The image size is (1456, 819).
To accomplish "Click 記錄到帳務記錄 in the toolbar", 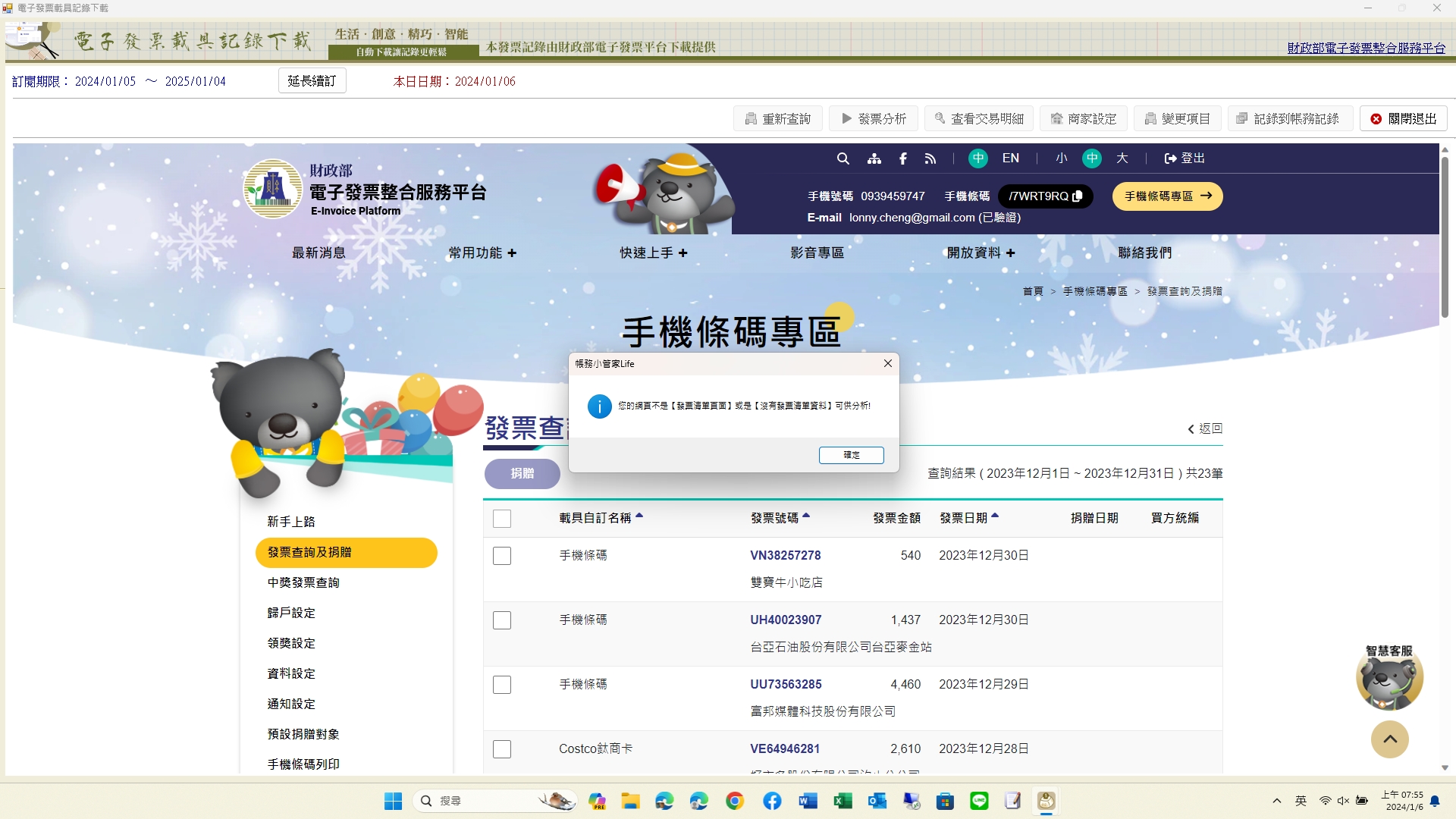I will tap(1291, 119).
